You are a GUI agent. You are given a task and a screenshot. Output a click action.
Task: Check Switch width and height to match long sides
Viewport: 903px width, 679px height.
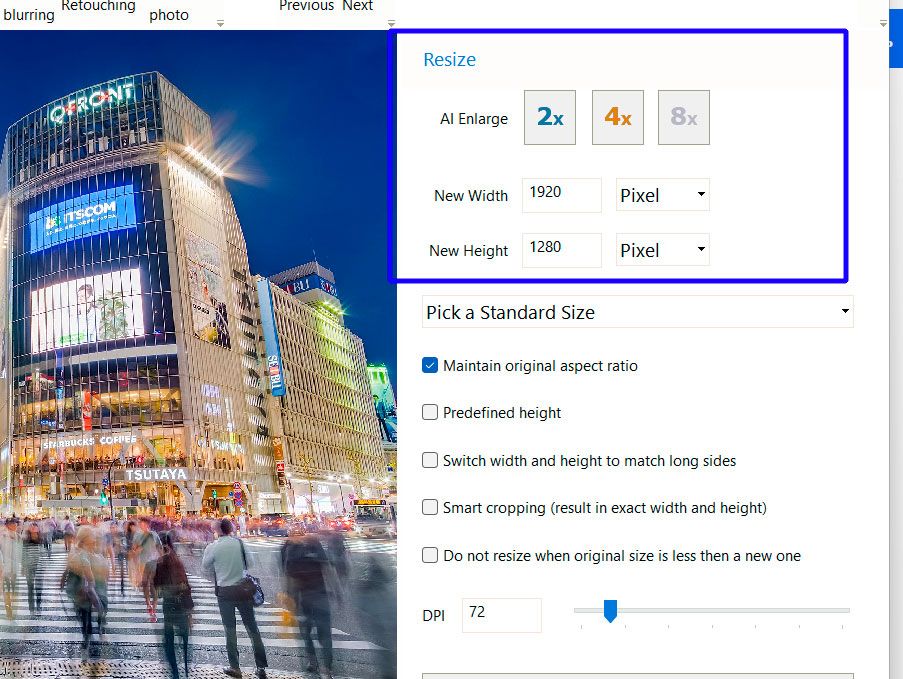(430, 460)
